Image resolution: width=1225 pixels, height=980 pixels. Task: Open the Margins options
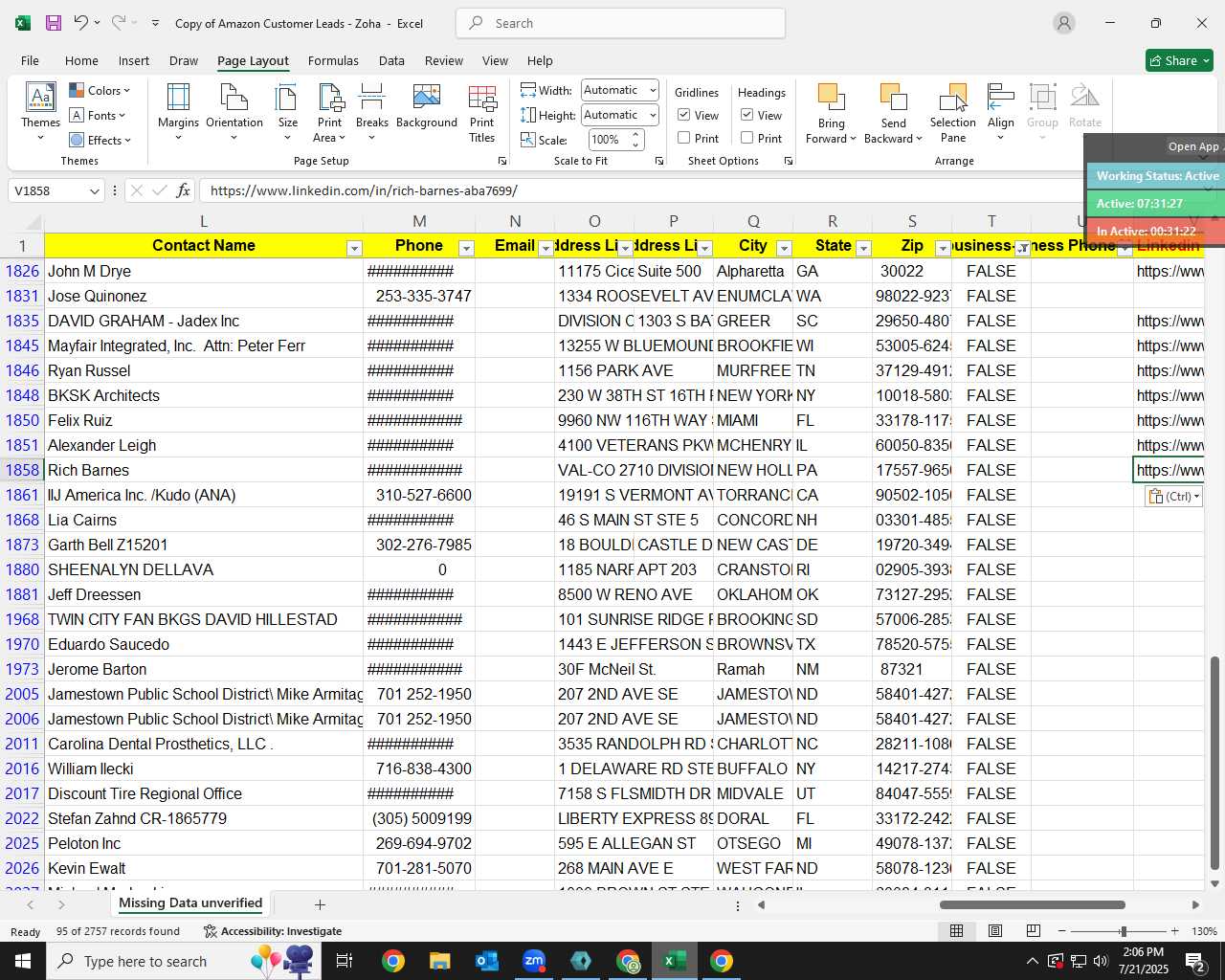pos(178,113)
